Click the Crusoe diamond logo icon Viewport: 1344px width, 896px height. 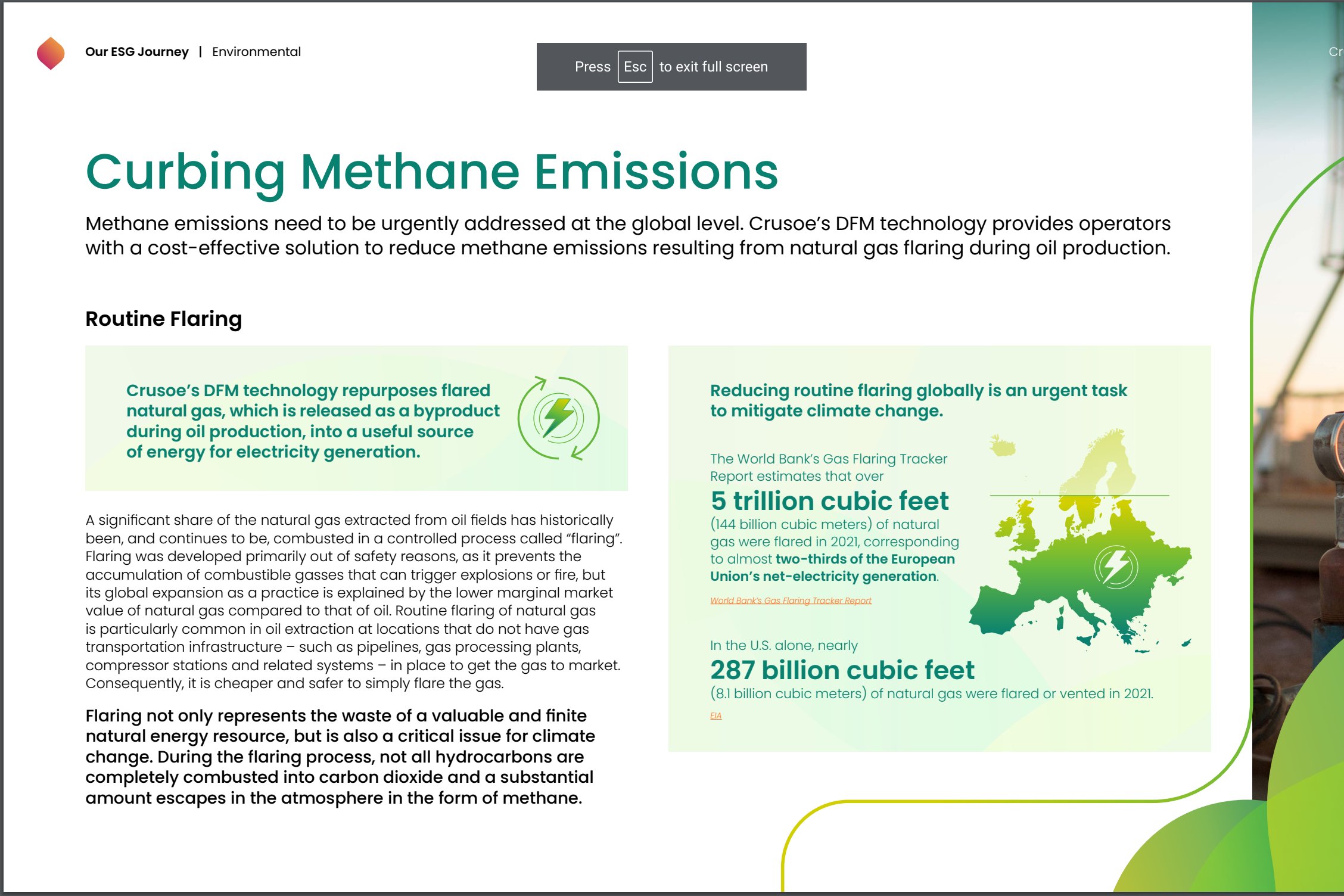(51, 53)
